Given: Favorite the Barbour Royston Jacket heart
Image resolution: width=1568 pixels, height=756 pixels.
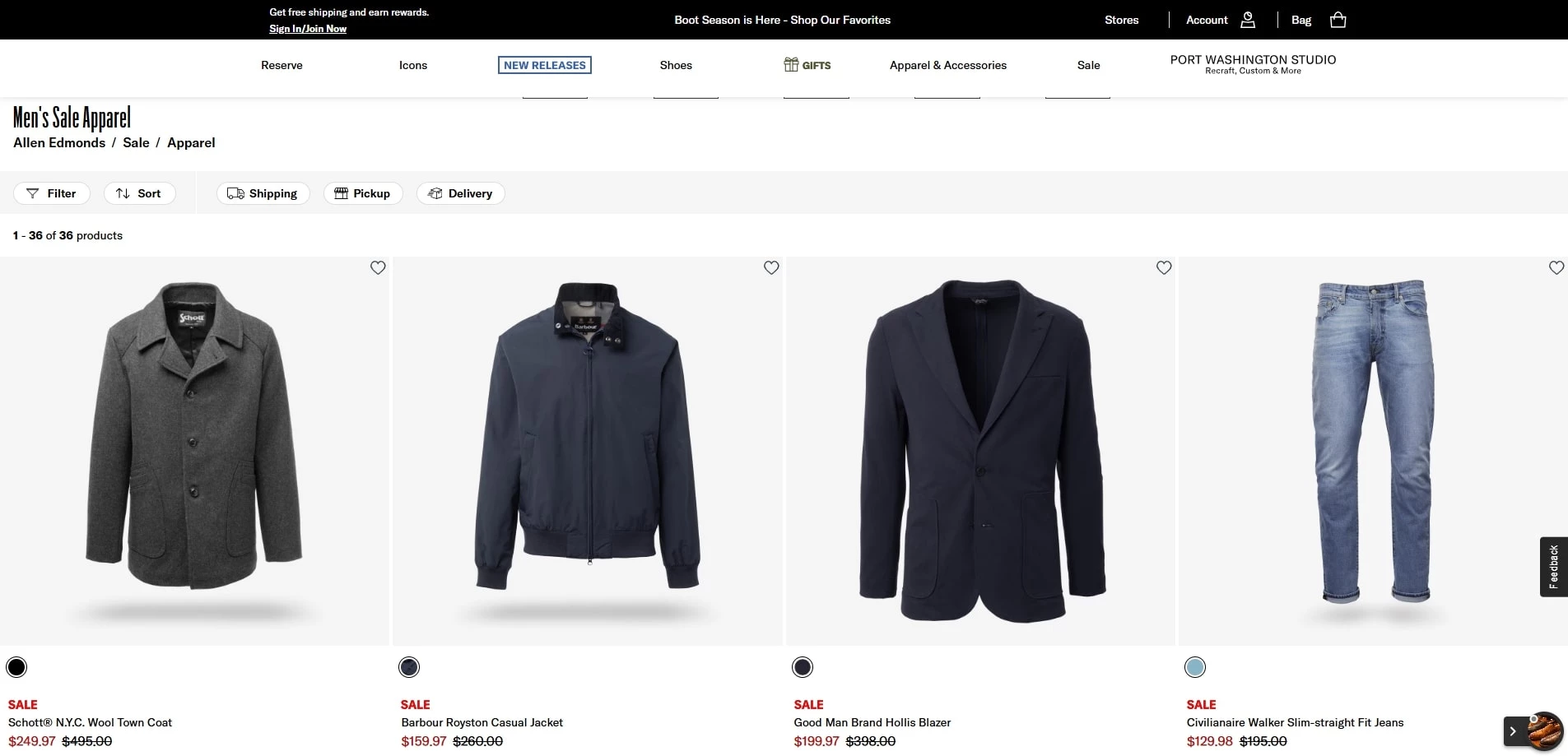Looking at the screenshot, I should [771, 267].
